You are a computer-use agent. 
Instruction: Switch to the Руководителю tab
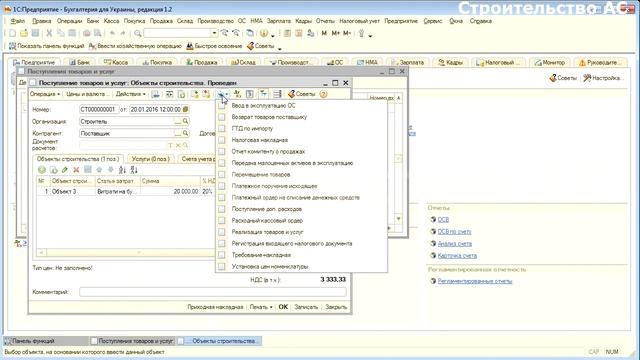point(600,62)
